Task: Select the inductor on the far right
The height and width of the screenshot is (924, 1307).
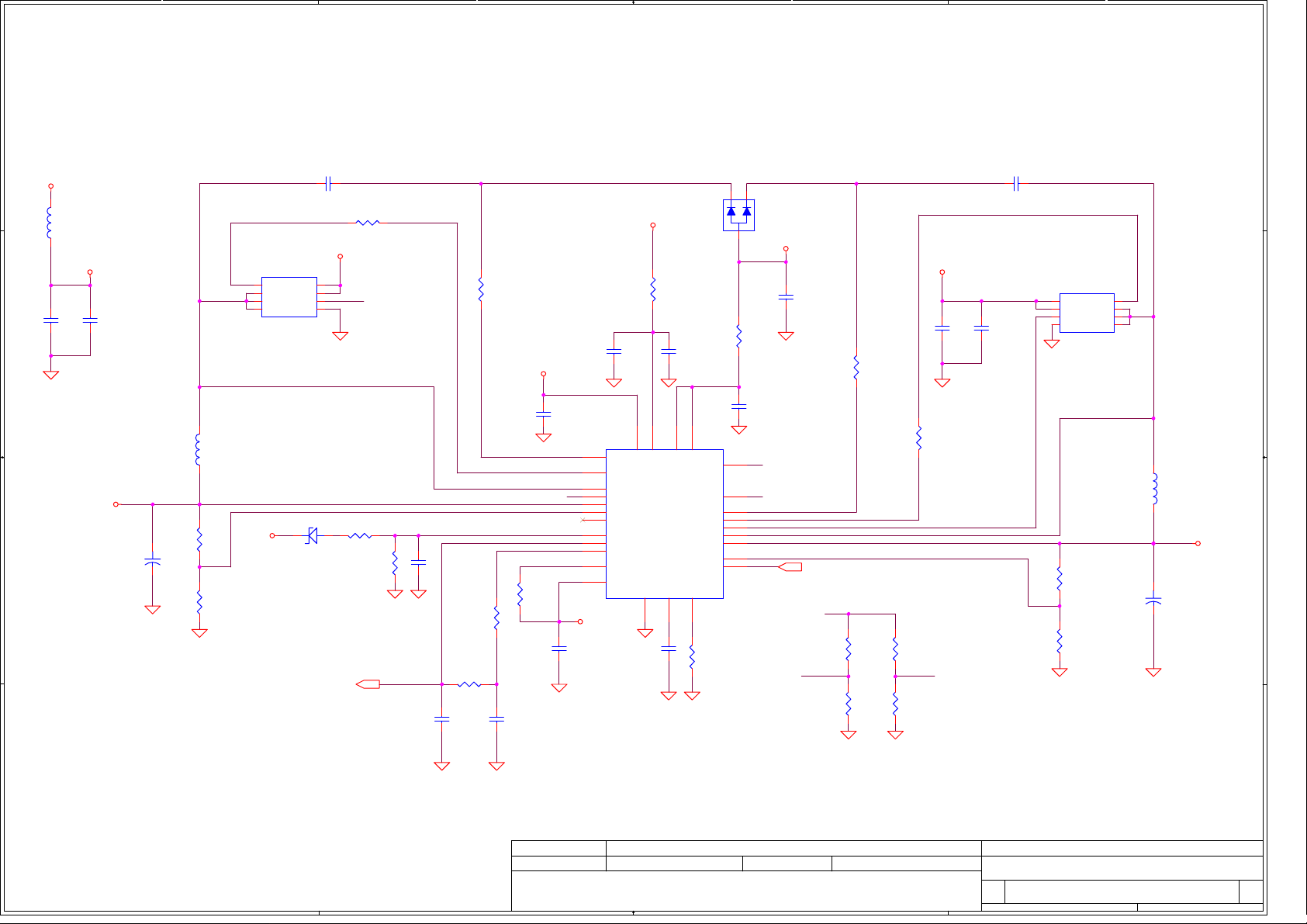Action: click(x=1153, y=489)
